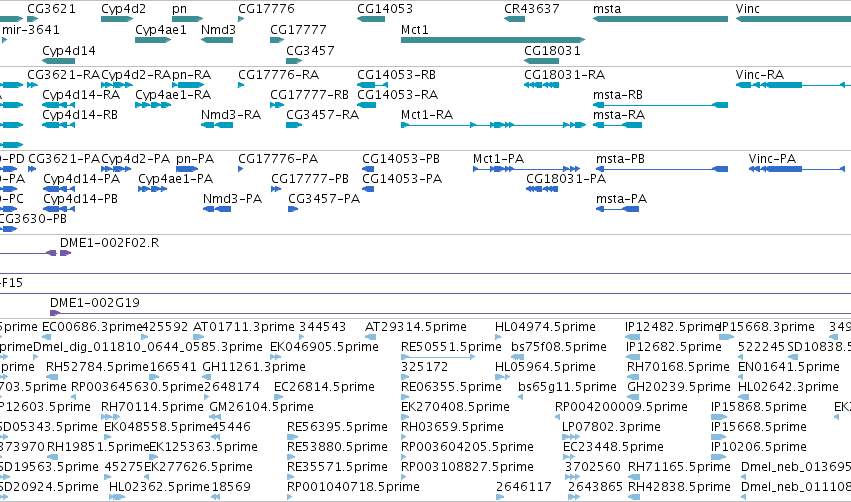
Task: Open the CG18031-PA protein label
Action: pos(566,179)
